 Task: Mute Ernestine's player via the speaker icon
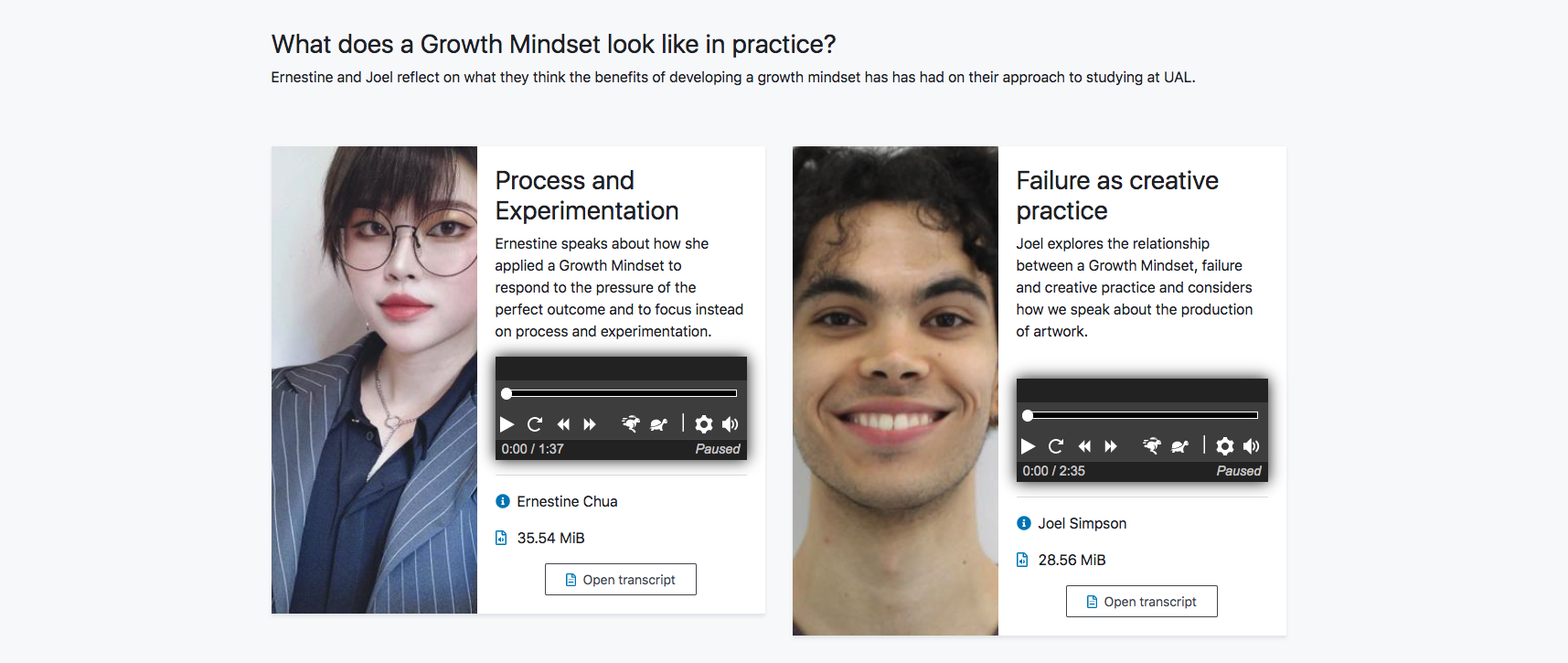(730, 424)
